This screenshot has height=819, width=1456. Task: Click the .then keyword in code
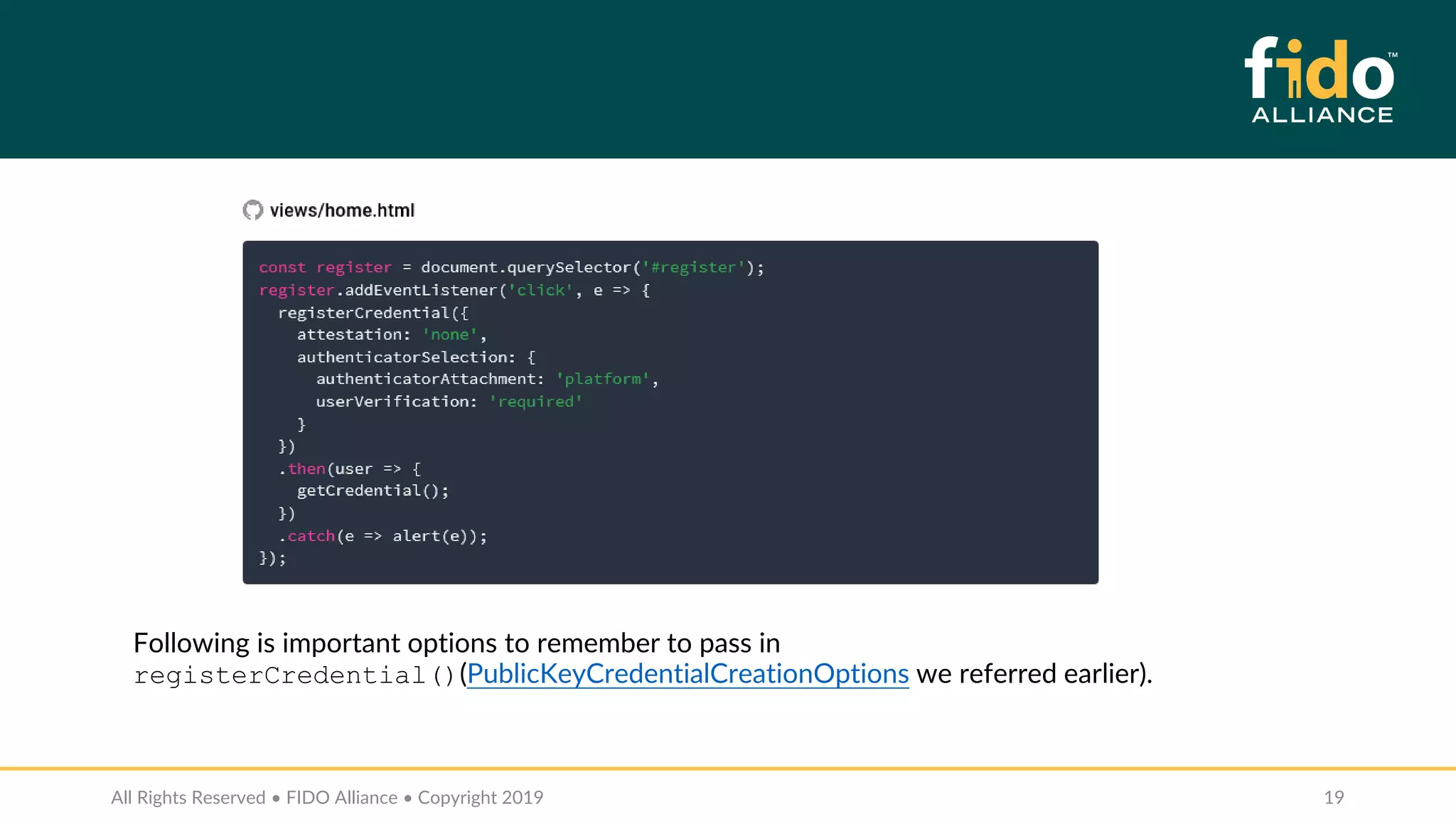[x=306, y=469]
